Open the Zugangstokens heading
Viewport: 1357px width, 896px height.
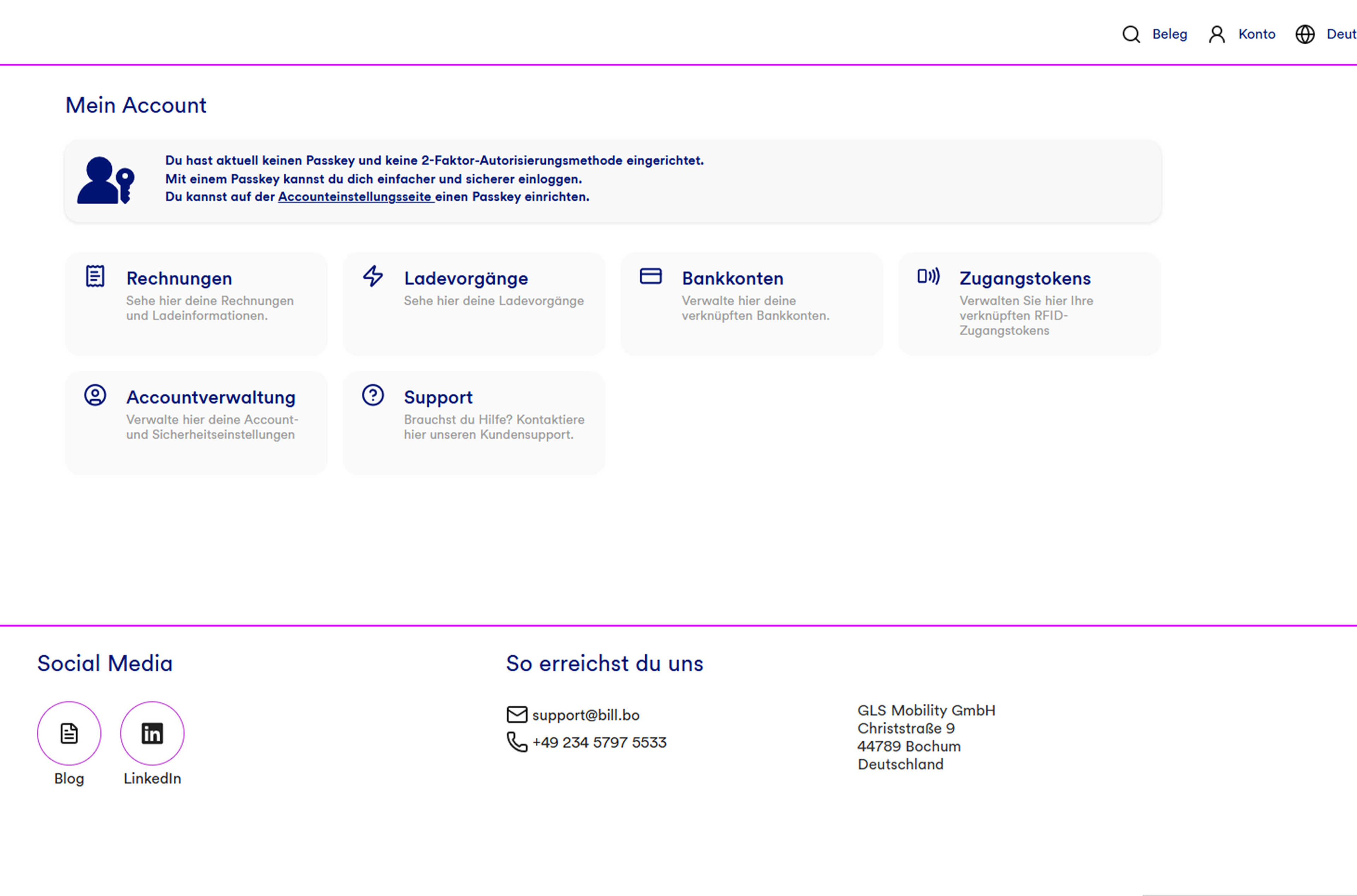1025,278
